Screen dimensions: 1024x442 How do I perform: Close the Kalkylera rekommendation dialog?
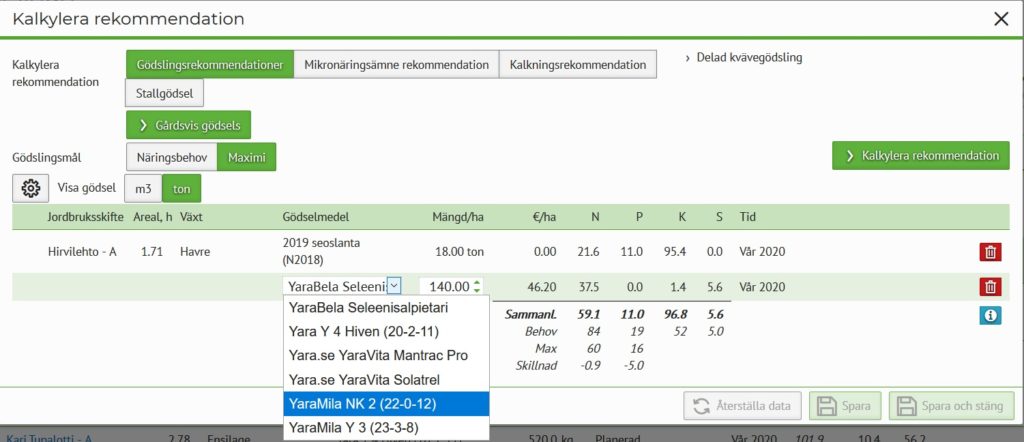click(x=1001, y=19)
